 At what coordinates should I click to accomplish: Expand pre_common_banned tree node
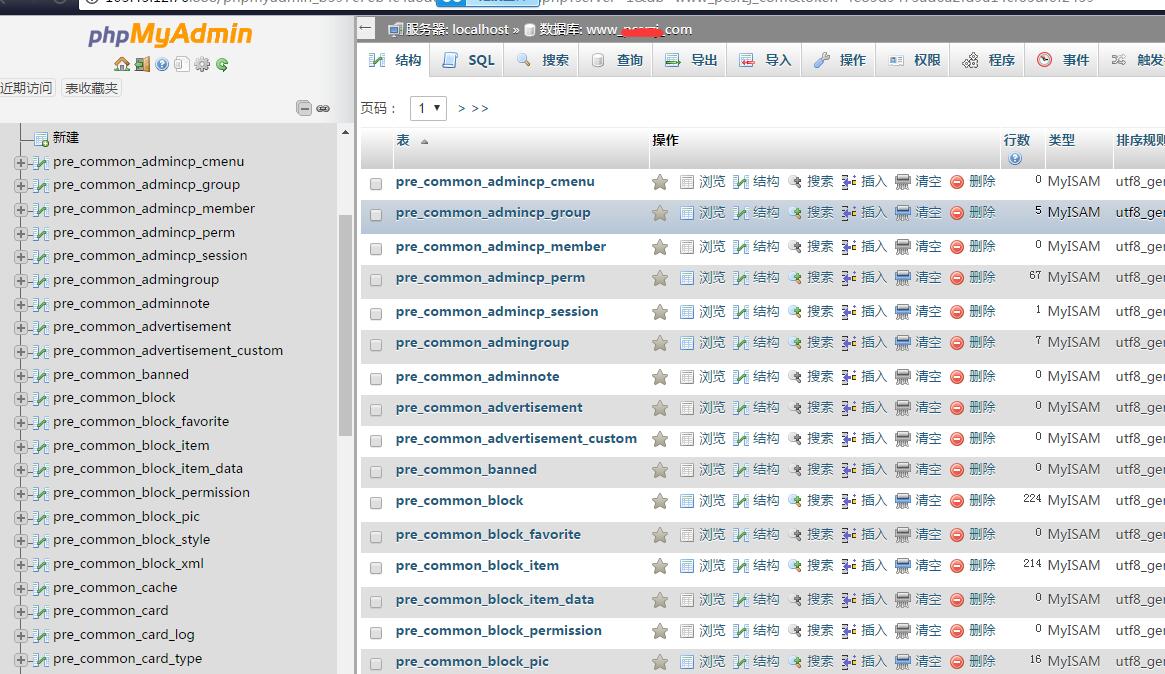click(x=21, y=376)
